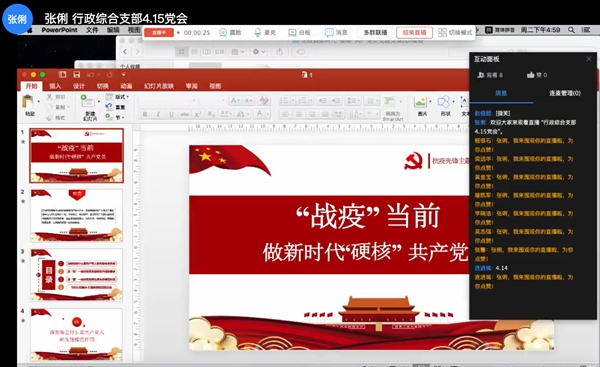Viewport: 600px width, 367px height.
Task: Select slide 3 contents thumbnail
Action: pos(77,275)
